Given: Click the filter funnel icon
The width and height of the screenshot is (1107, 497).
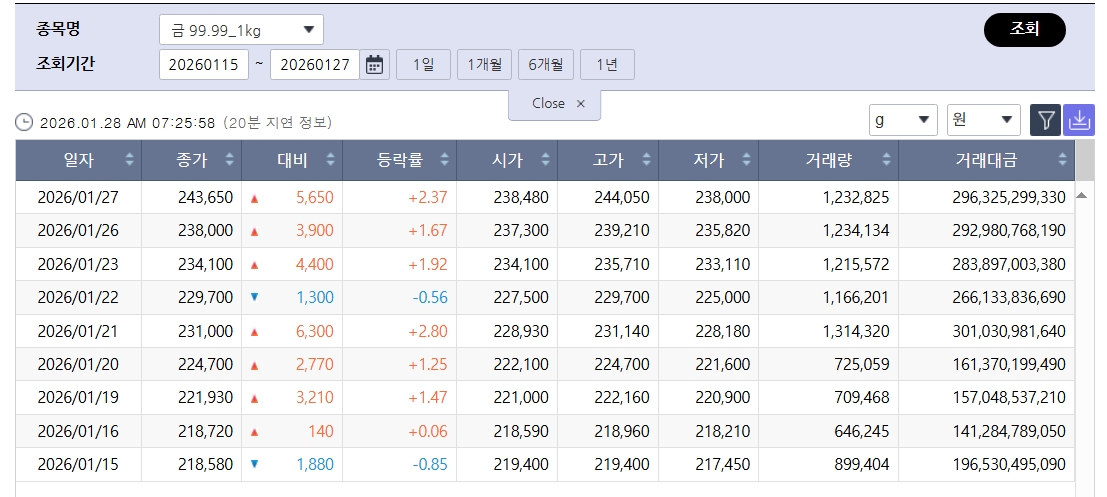Looking at the screenshot, I should coord(1045,120).
